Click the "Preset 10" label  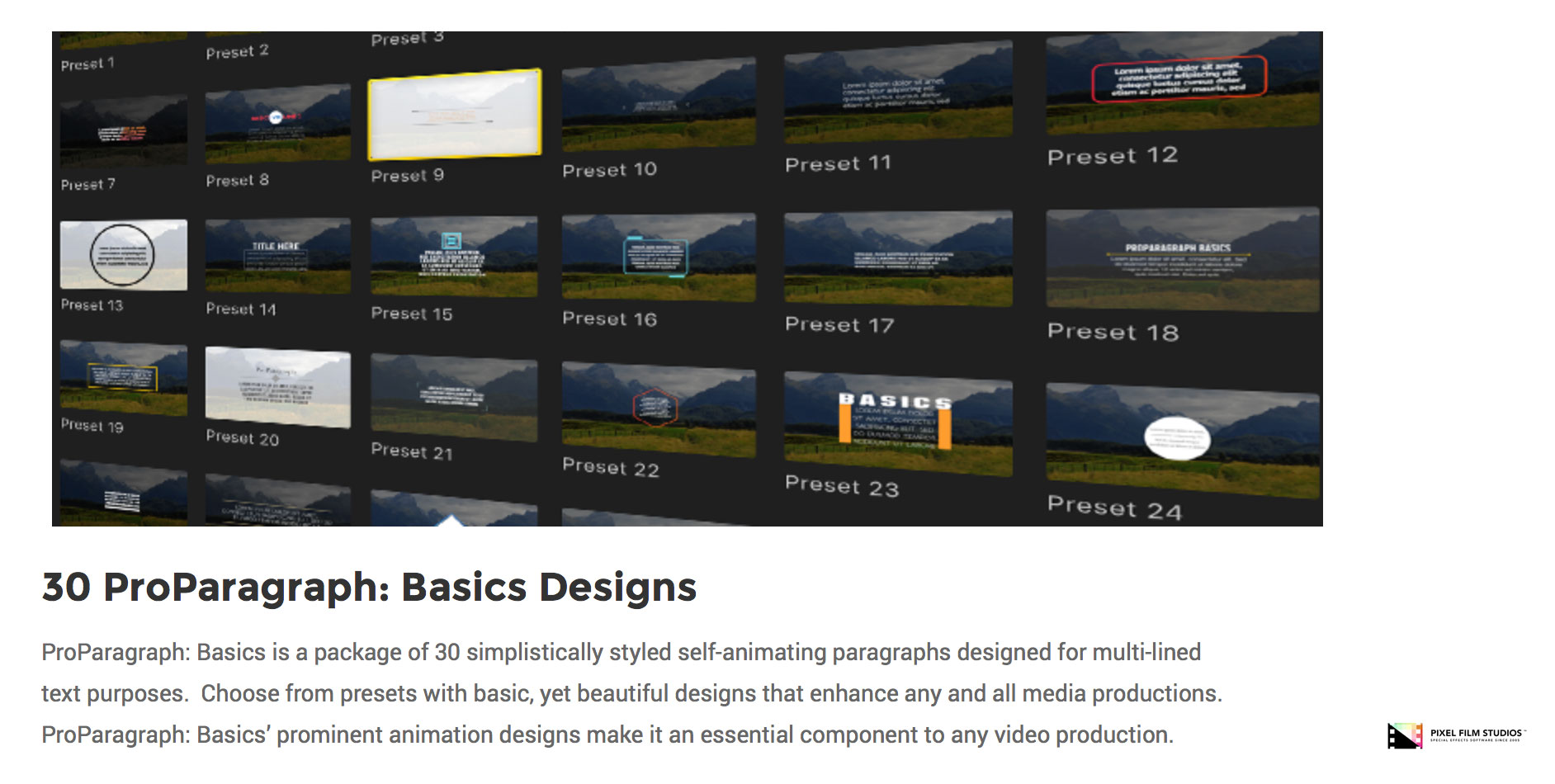point(610,170)
